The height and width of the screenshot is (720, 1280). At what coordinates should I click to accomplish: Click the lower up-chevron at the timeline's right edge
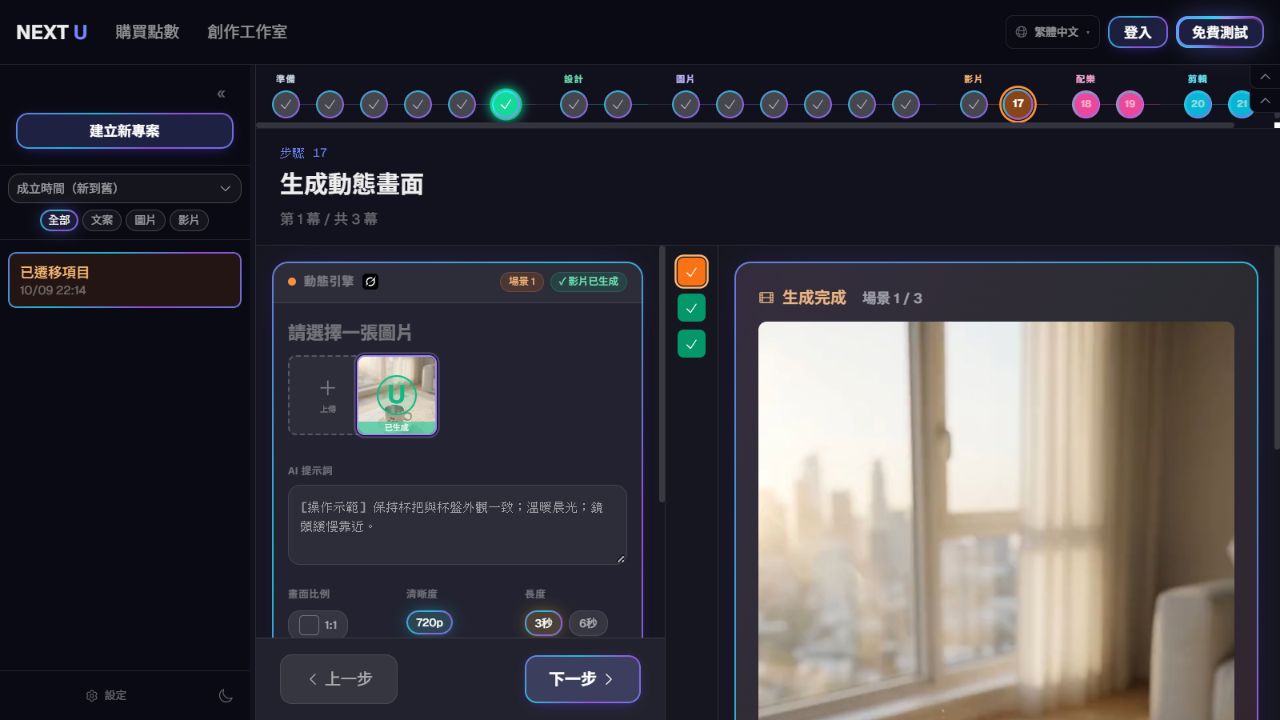pyautogui.click(x=1265, y=100)
